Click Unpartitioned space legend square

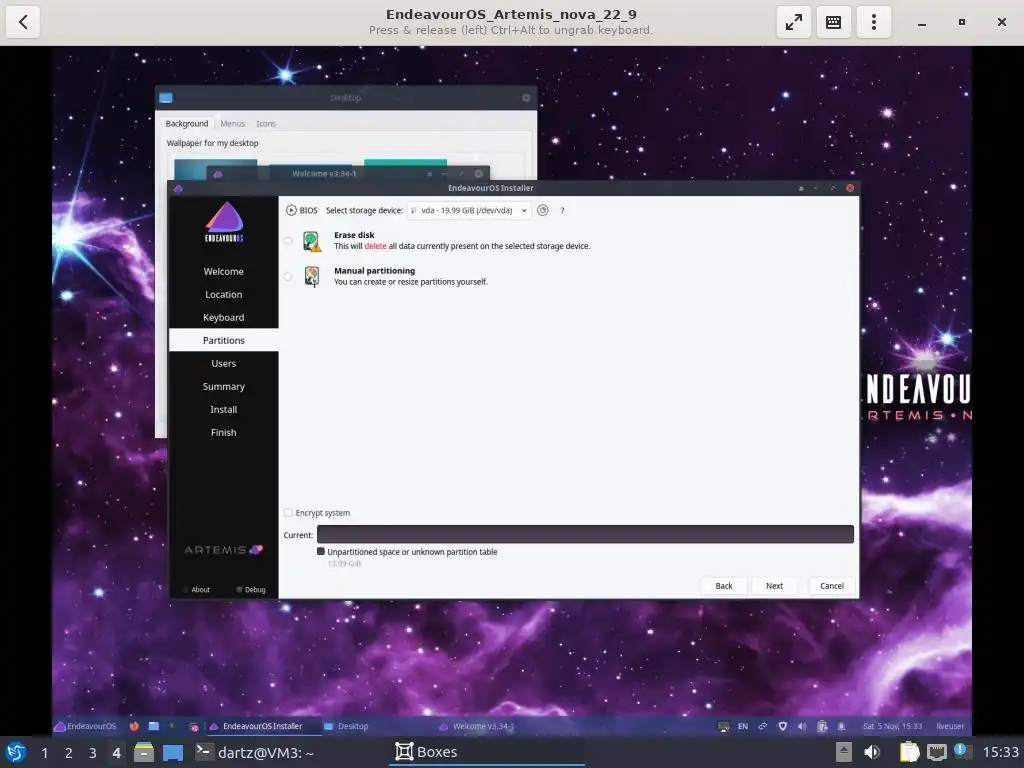coord(321,552)
